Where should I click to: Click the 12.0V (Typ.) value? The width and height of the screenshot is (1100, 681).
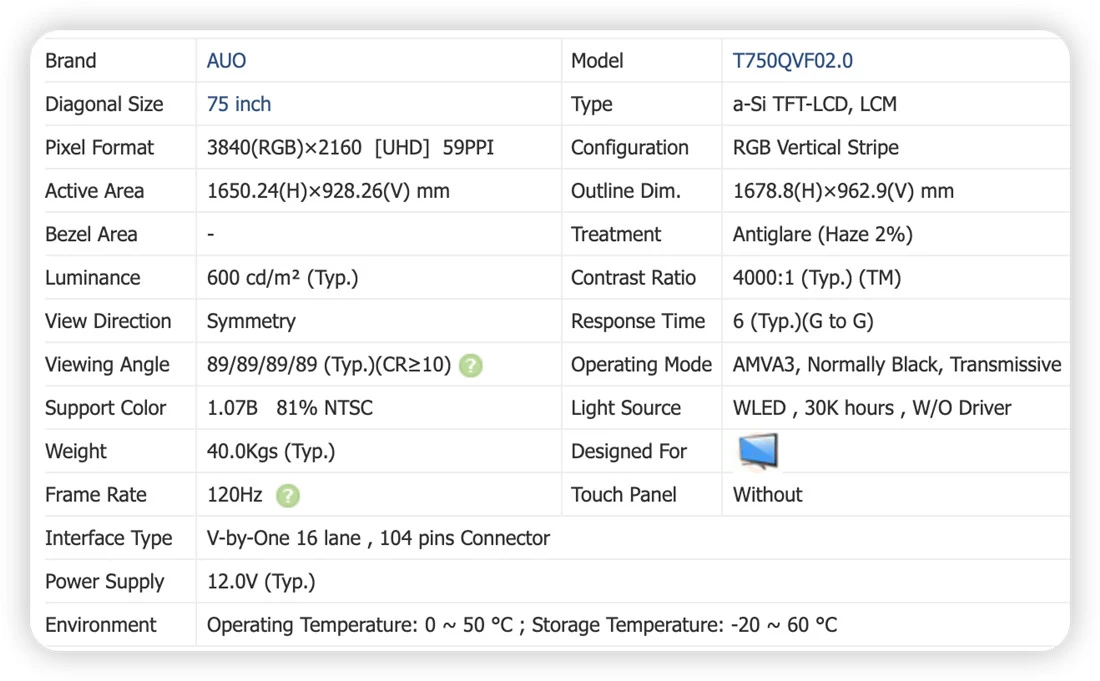261,583
